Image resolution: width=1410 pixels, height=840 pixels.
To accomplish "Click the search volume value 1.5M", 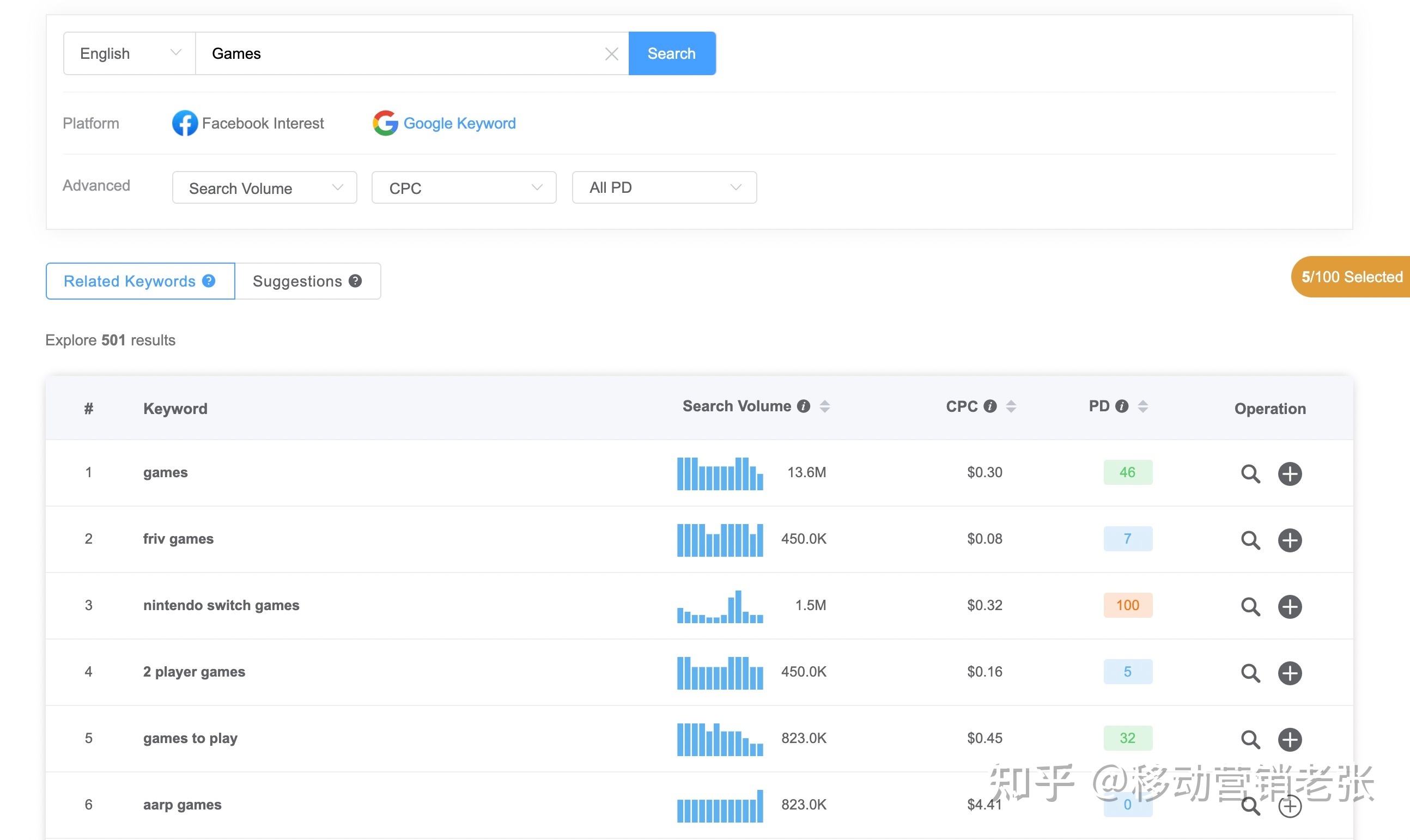I will (x=811, y=605).
